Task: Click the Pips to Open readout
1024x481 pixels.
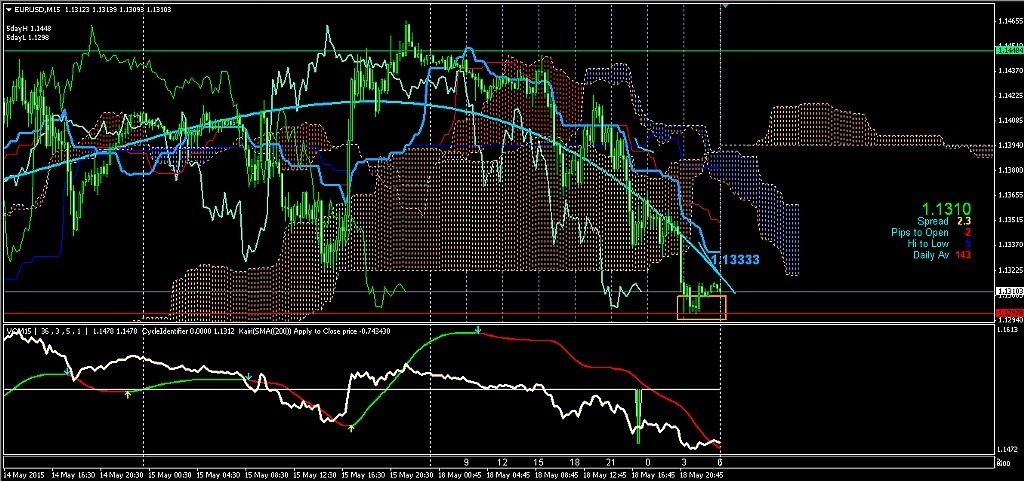Action: coord(931,232)
